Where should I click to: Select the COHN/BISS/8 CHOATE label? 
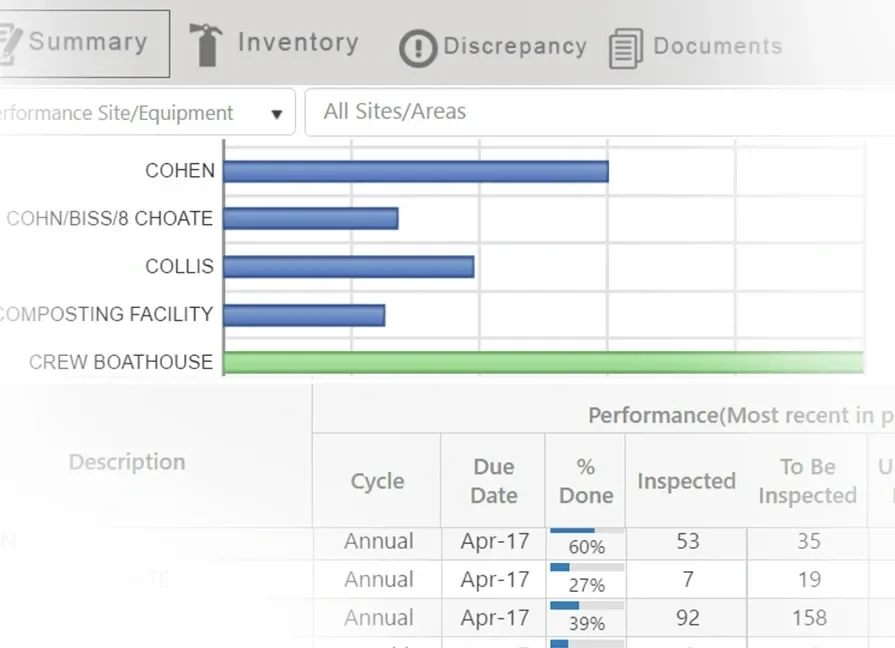(x=110, y=218)
